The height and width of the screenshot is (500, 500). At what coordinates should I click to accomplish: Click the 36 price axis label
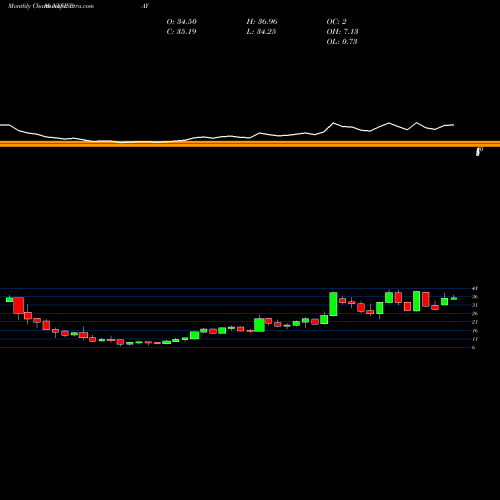(475, 297)
